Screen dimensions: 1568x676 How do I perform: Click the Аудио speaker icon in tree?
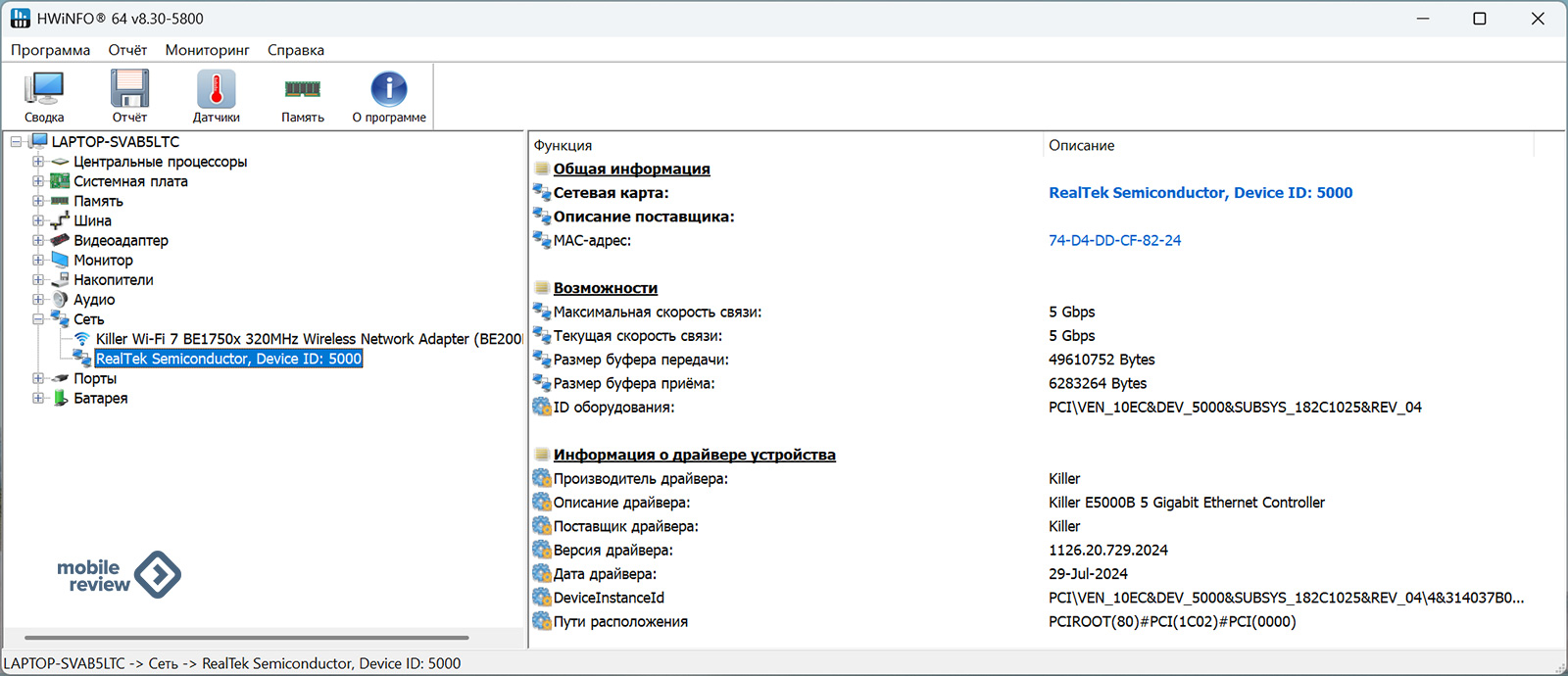pyautogui.click(x=61, y=300)
